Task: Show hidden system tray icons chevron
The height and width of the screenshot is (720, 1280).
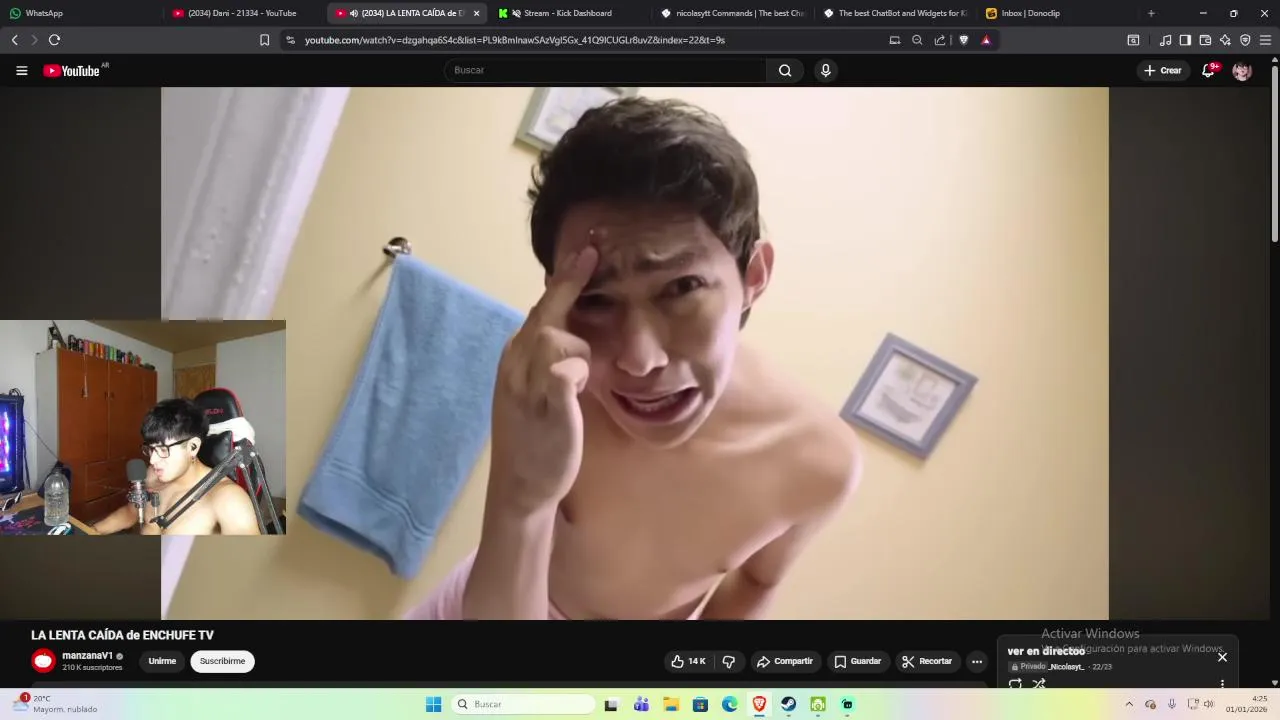Action: pyautogui.click(x=1129, y=704)
